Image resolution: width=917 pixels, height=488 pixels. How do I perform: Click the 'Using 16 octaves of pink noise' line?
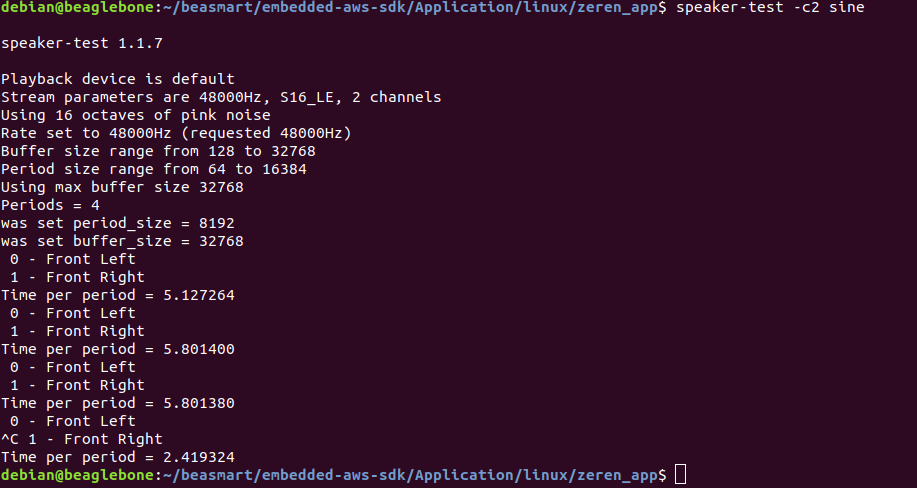coord(136,115)
